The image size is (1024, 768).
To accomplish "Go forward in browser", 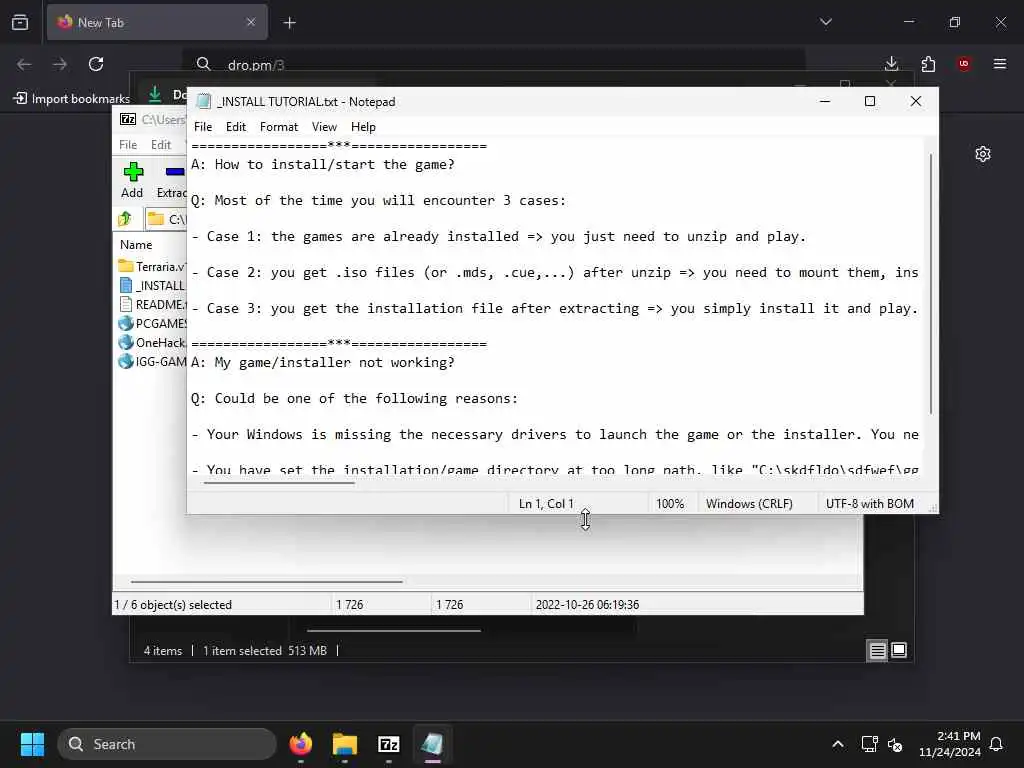I will pos(60,64).
